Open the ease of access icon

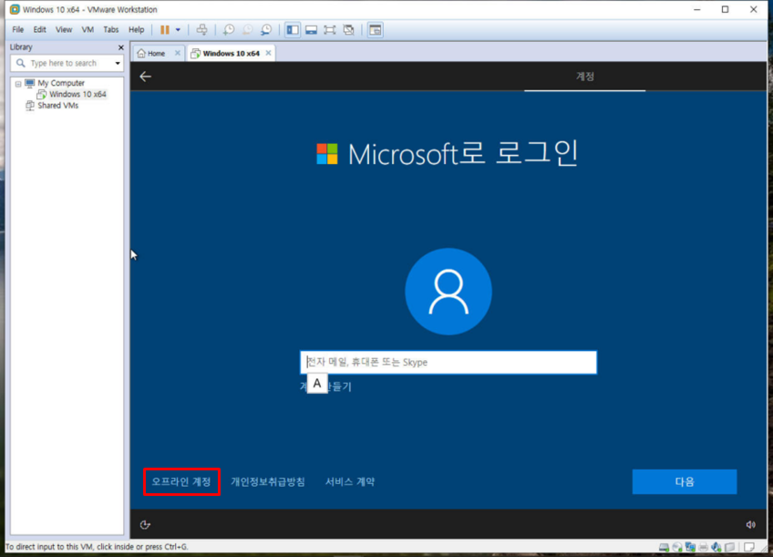(x=145, y=524)
